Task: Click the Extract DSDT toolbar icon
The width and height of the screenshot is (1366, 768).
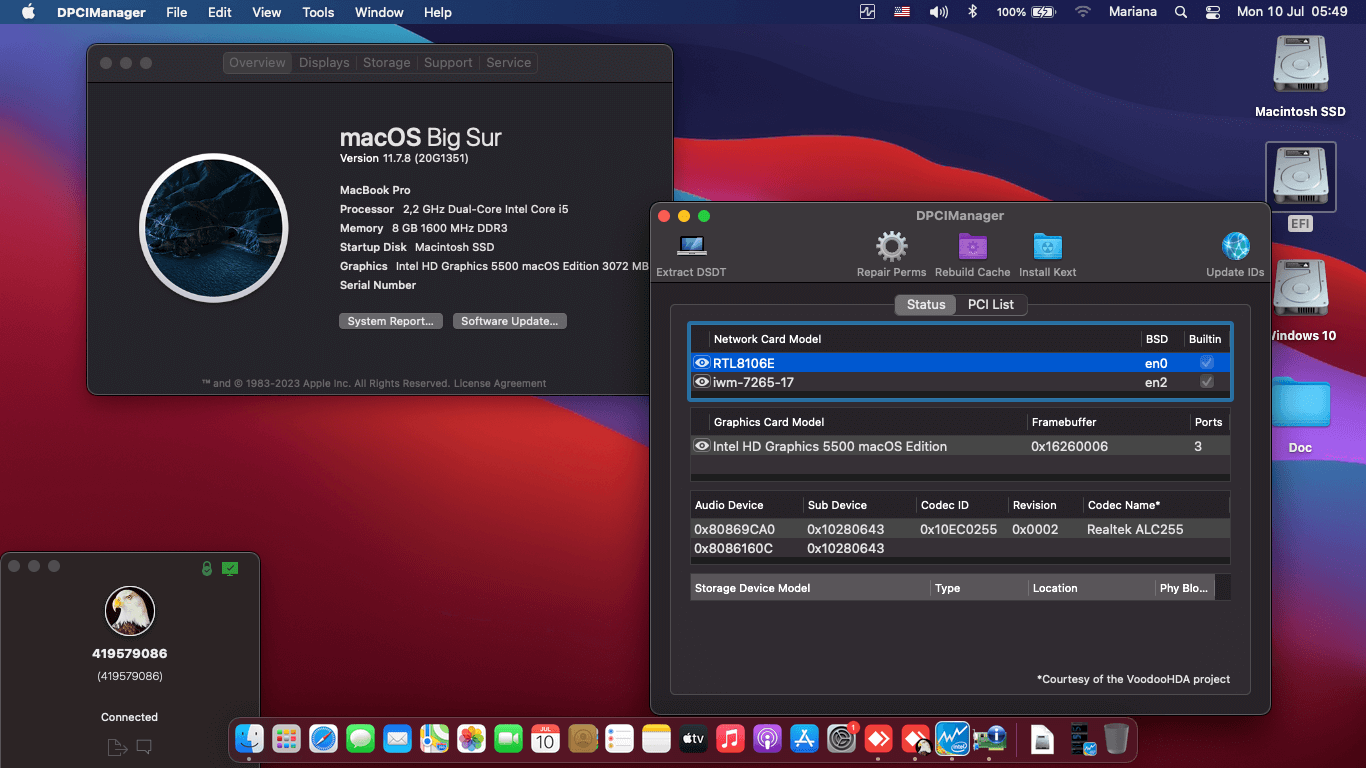Action: pyautogui.click(x=691, y=246)
